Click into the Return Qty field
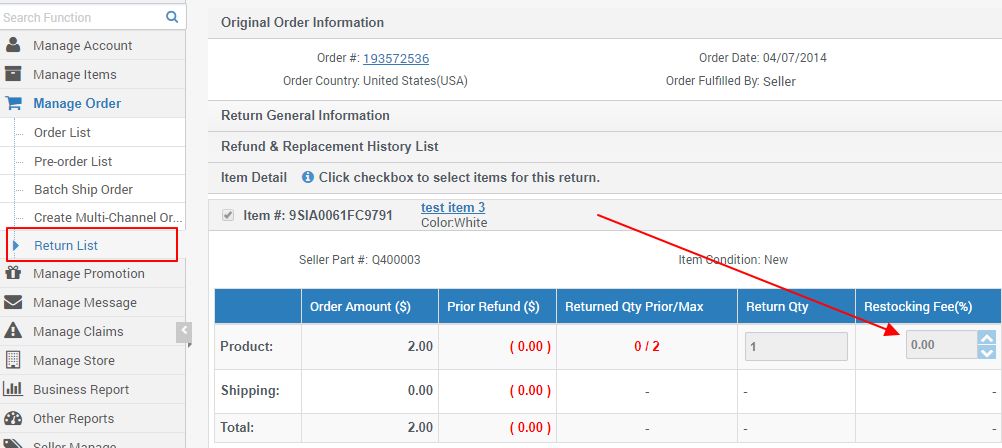1002x448 pixels. (796, 346)
